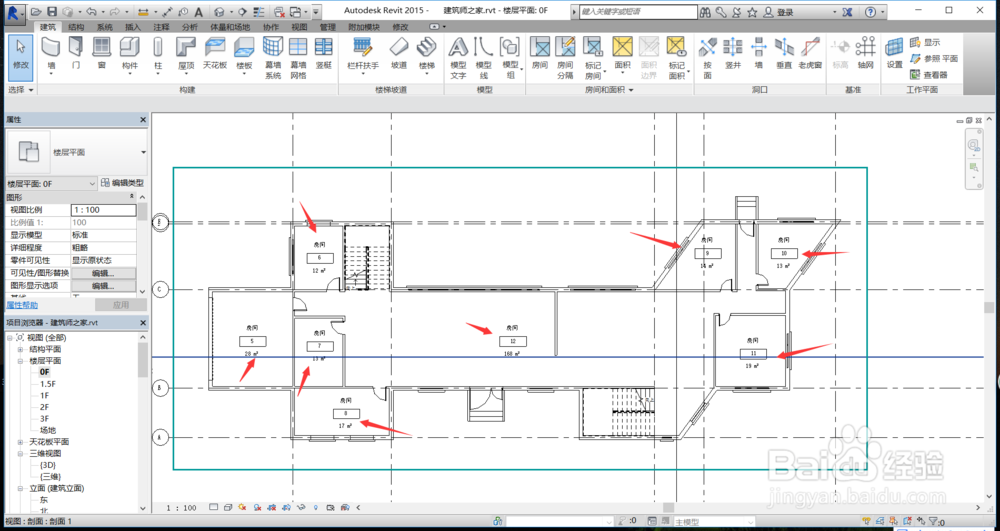Show work plane (显示) toggle
Screen dimensions: 1000x531
(925, 42)
